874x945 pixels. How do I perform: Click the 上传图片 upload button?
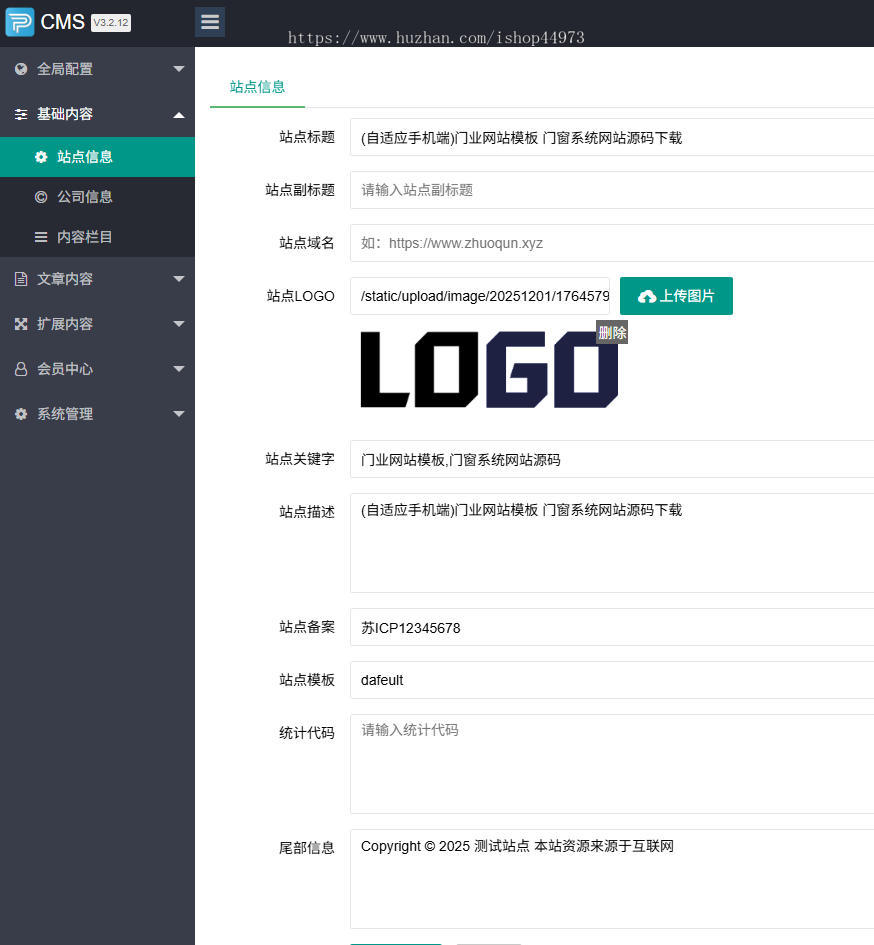pyautogui.click(x=676, y=296)
